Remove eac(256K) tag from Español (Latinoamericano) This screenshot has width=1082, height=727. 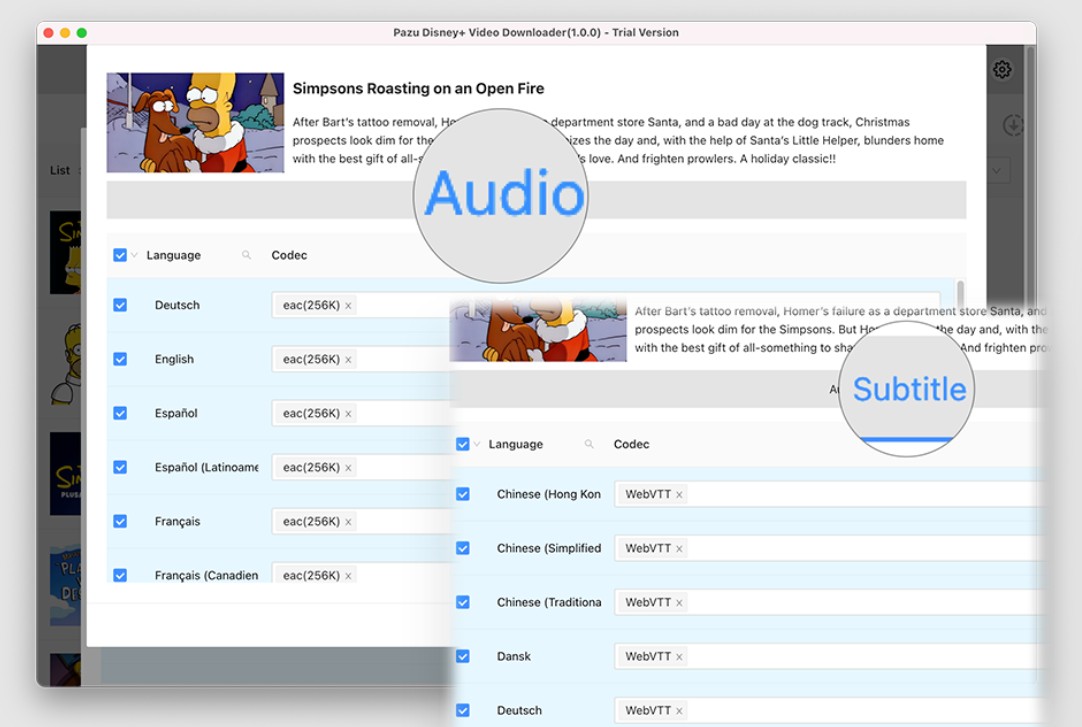click(348, 468)
